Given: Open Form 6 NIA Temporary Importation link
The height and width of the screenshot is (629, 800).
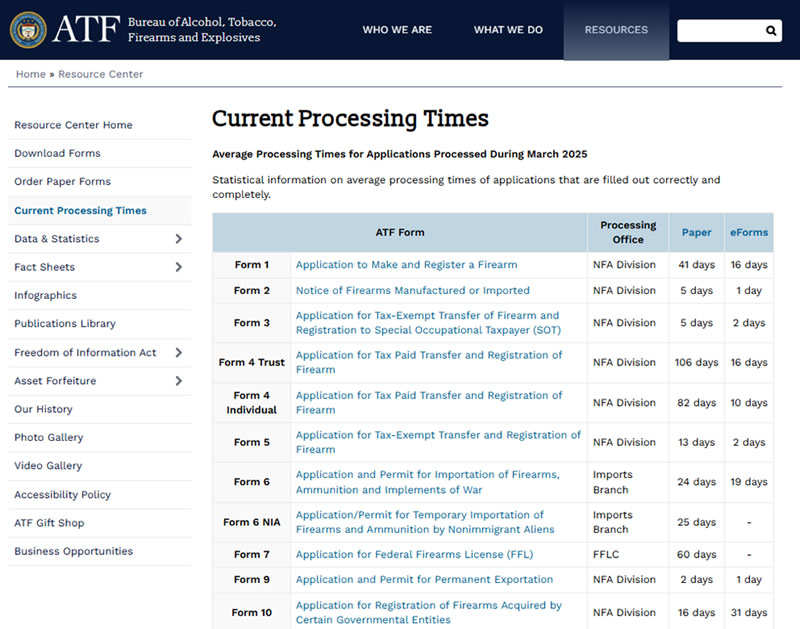Looking at the screenshot, I should (x=425, y=522).
